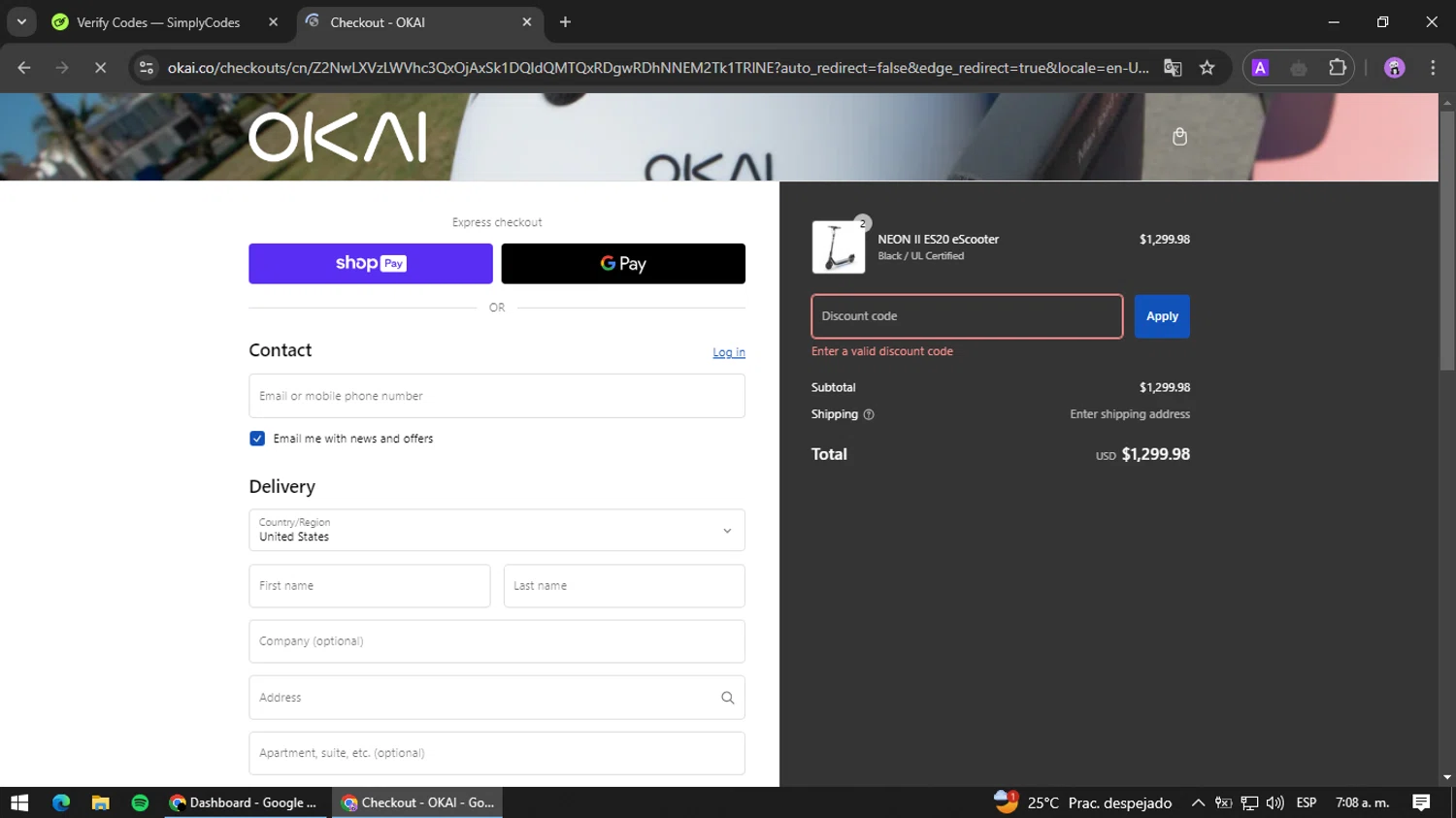Click the address search magnifier icon
Image resolution: width=1456 pixels, height=818 pixels.
click(x=727, y=698)
